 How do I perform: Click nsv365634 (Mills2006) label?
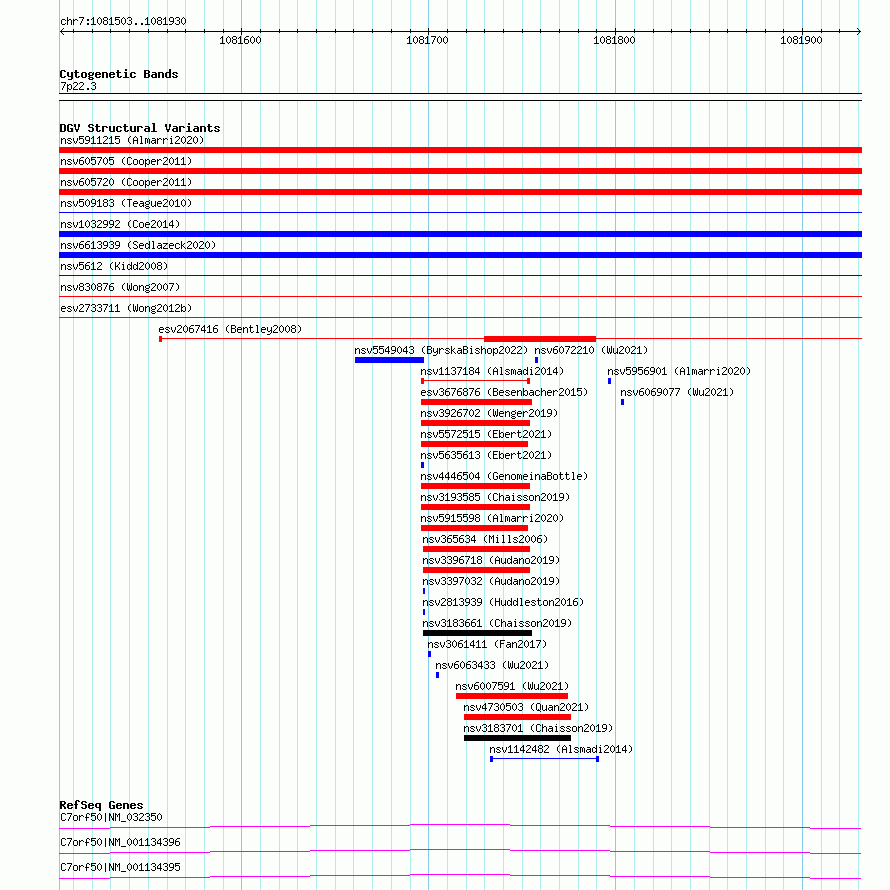(485, 539)
